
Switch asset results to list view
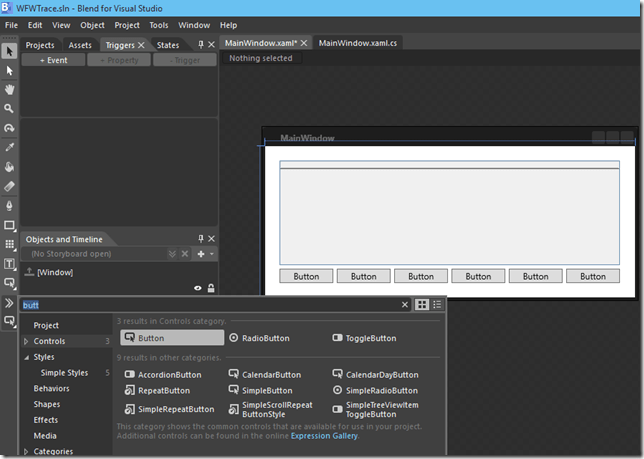pyautogui.click(x=437, y=304)
